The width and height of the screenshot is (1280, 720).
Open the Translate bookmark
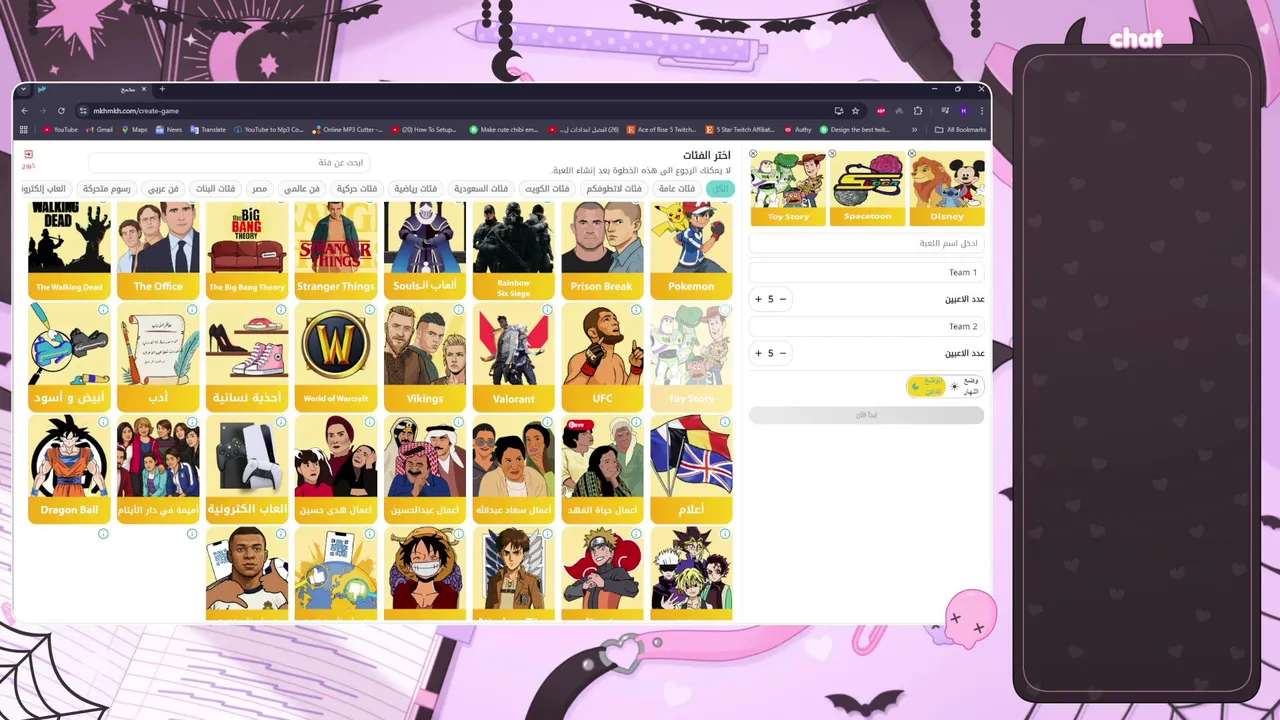tap(208, 129)
